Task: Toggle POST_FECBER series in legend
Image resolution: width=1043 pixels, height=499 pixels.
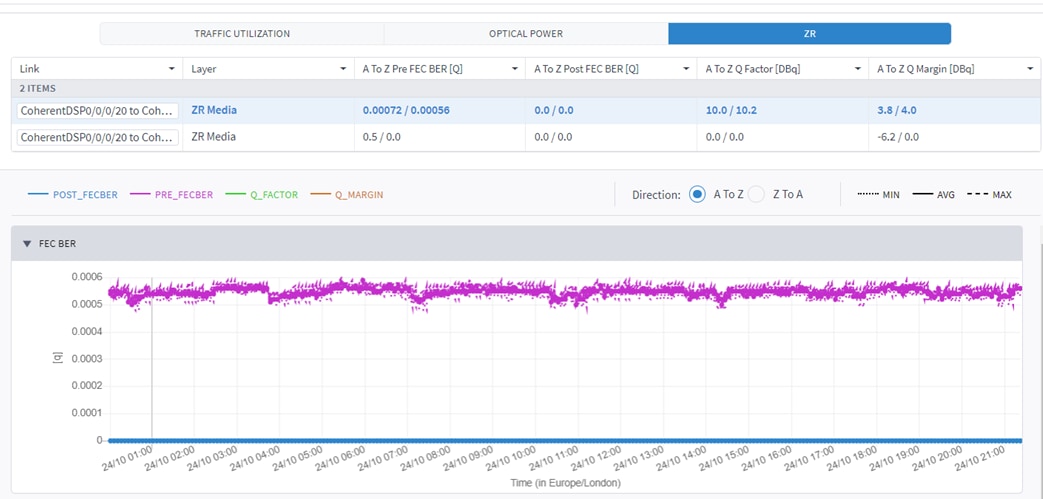Action: [84, 195]
